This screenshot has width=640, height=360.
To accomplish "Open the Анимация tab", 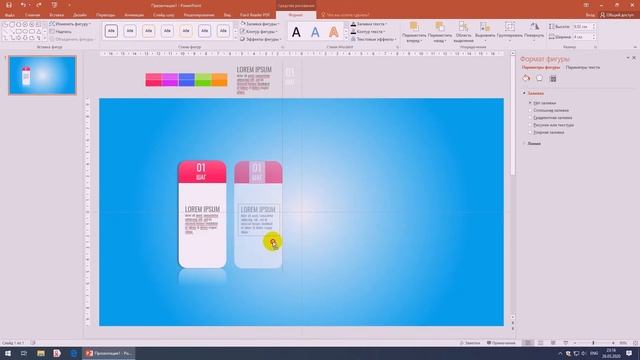I will tap(134, 15).
